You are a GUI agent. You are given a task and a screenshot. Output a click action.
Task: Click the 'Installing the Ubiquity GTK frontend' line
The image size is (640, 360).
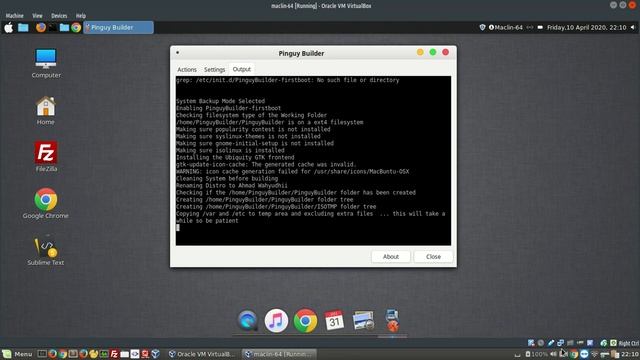235,157
